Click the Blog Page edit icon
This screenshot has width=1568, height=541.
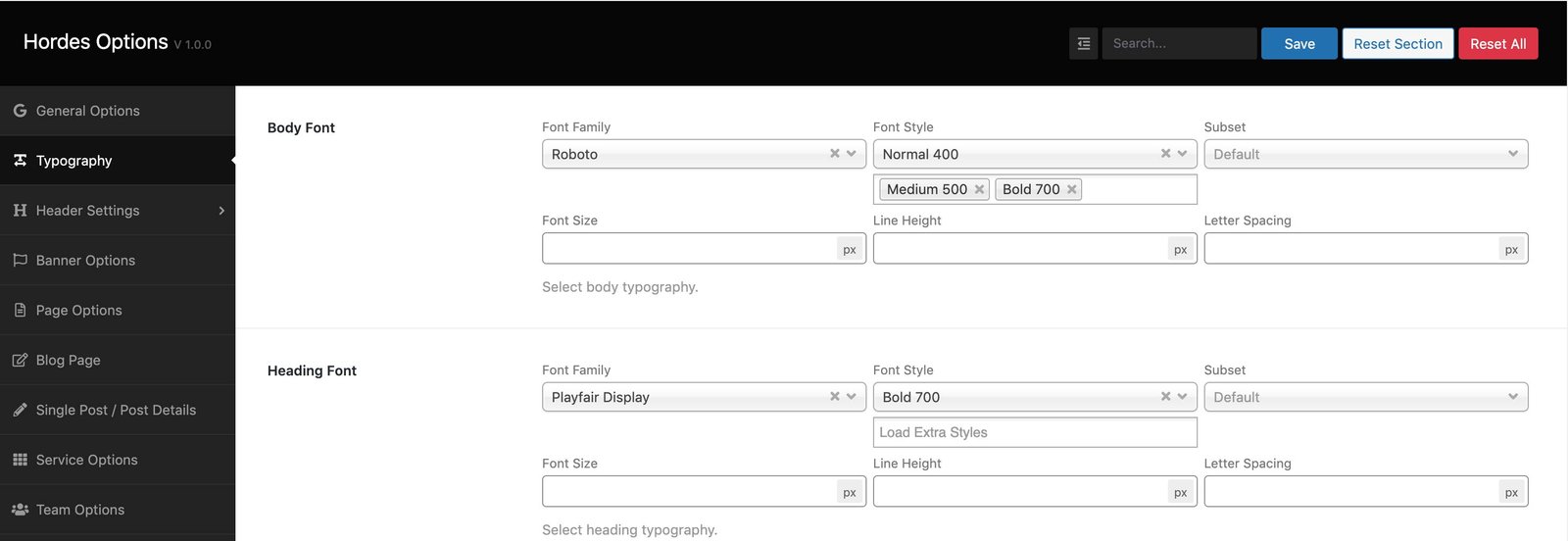(20, 360)
